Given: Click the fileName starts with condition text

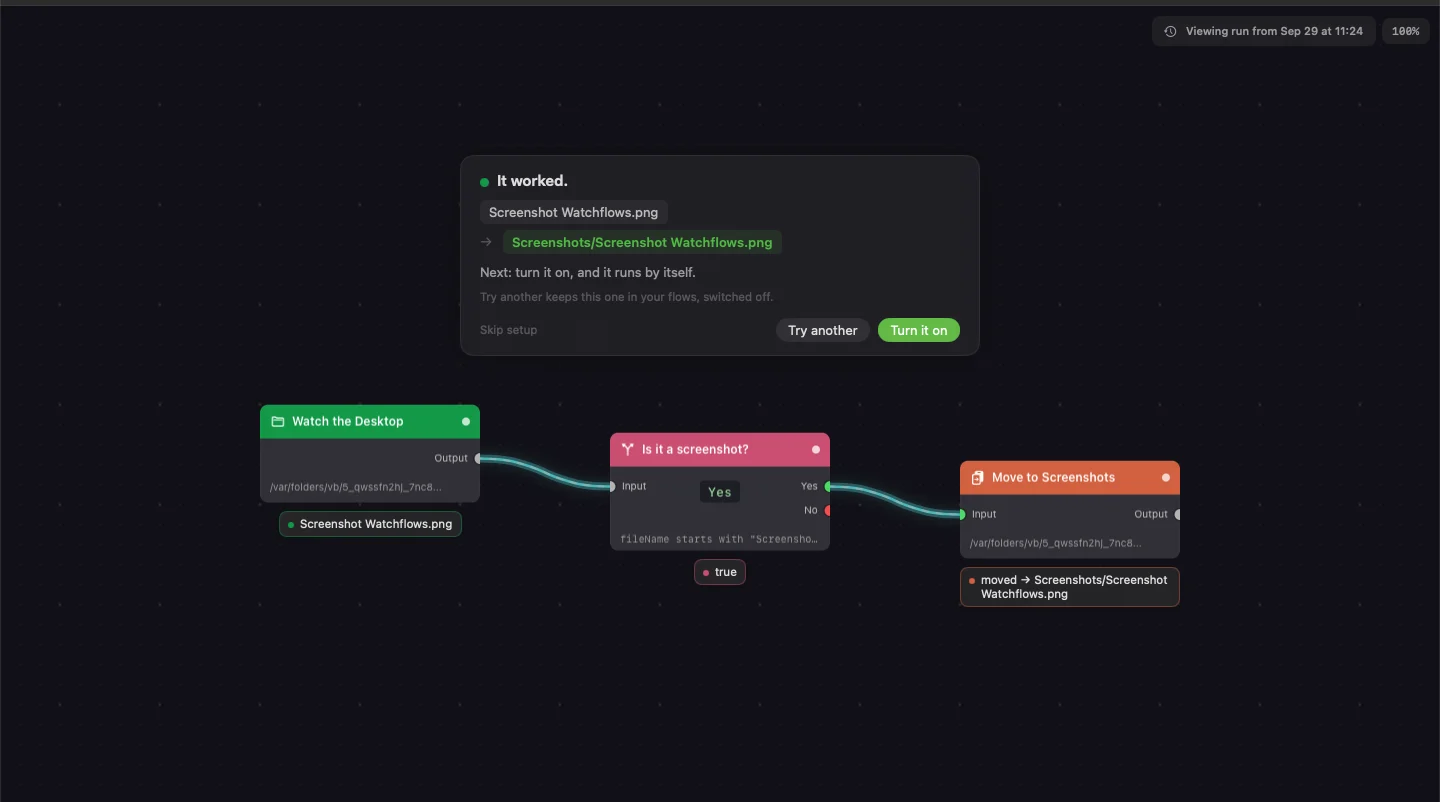Looking at the screenshot, I should coord(719,539).
